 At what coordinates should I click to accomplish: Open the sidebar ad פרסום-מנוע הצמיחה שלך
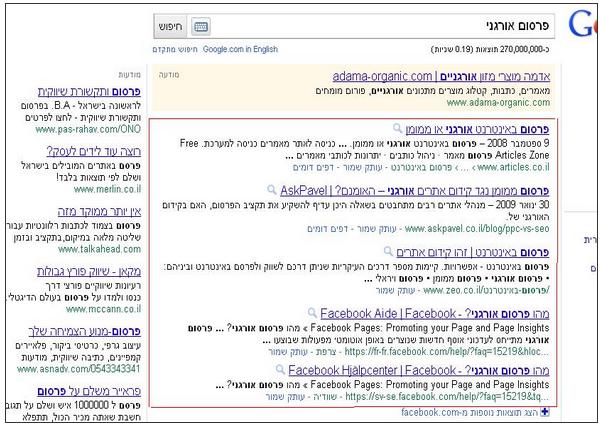85,331
